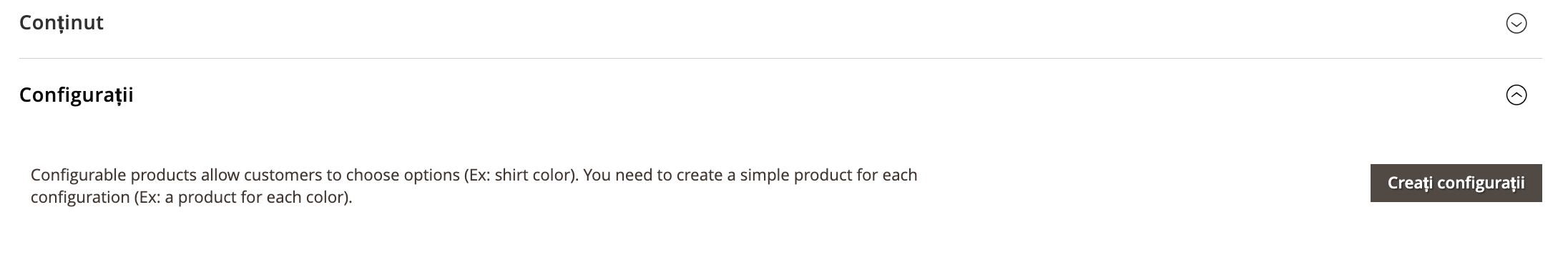Start creating configurations with the dark button
The width and height of the screenshot is (1568, 268).
(1456, 183)
